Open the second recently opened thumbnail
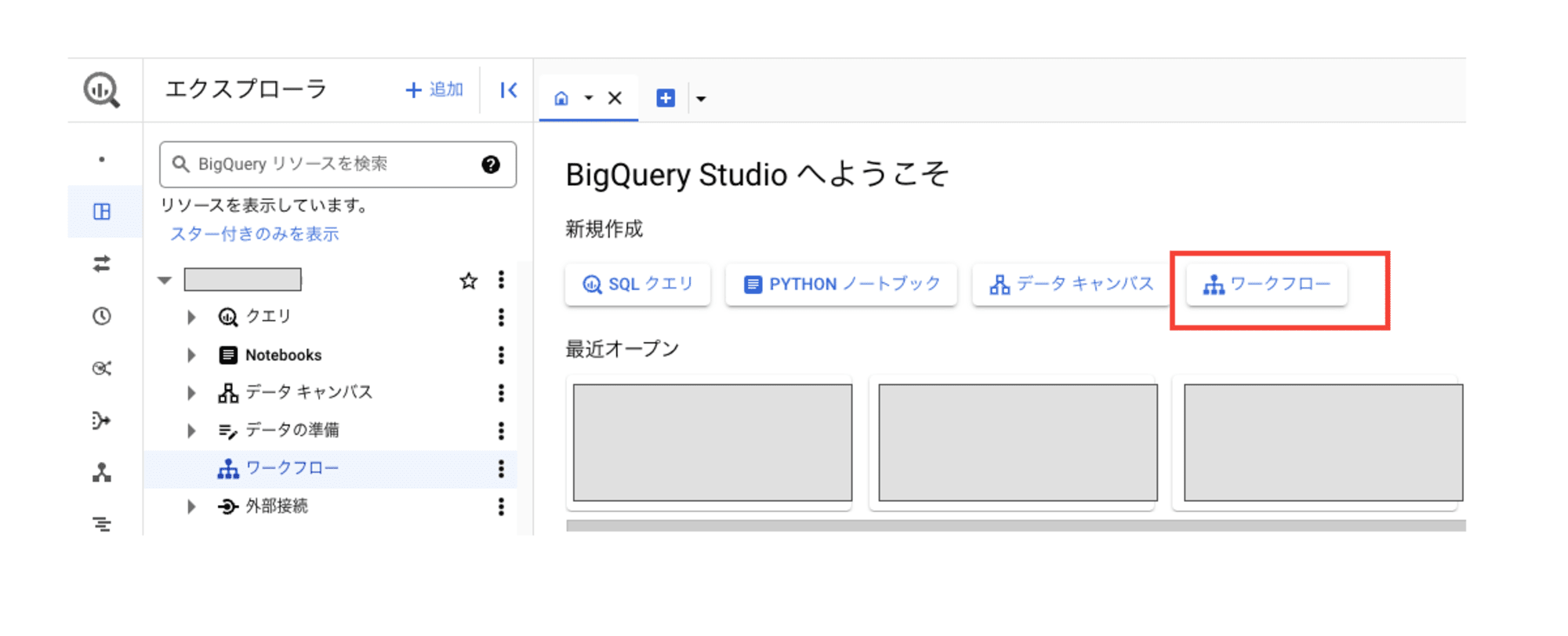Image resolution: width=1568 pixels, height=636 pixels. pyautogui.click(x=1018, y=442)
